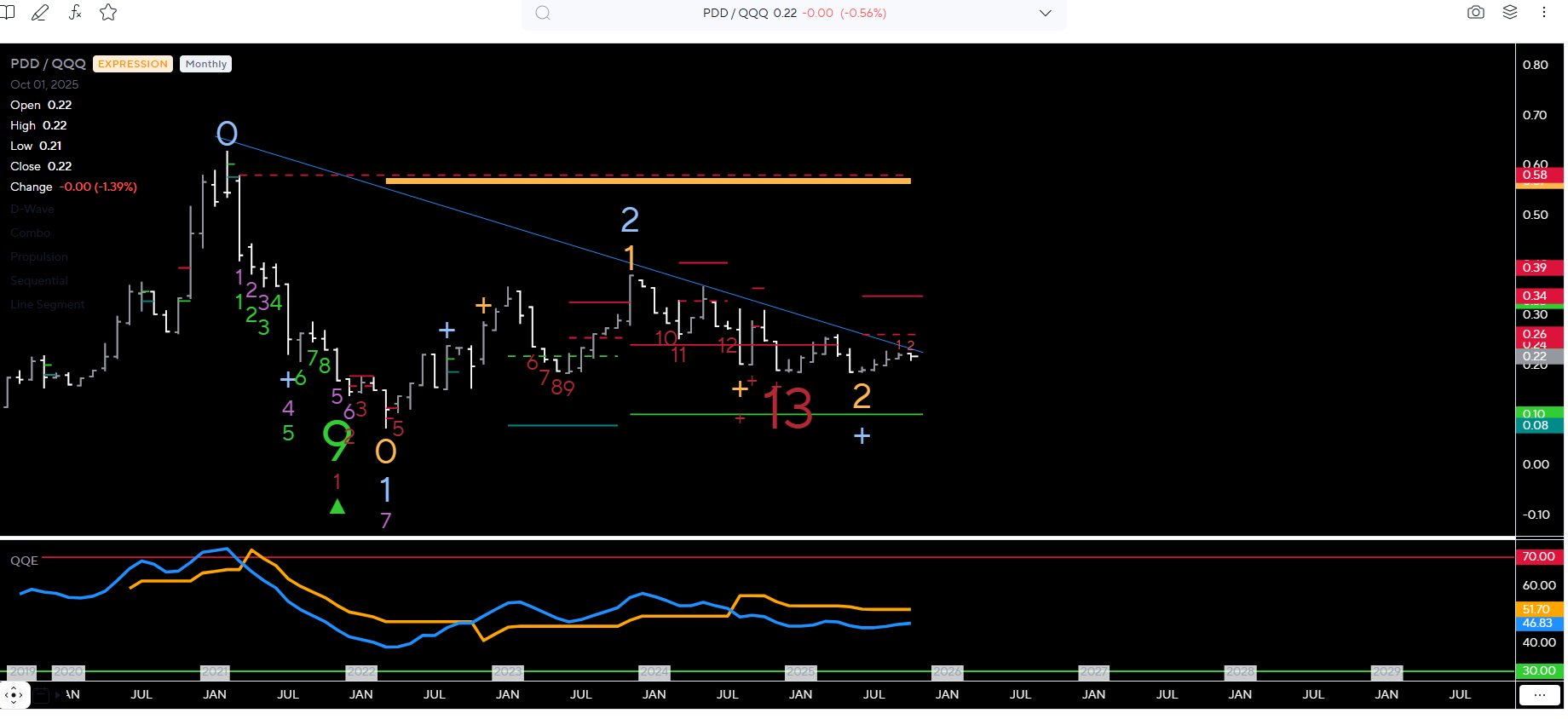Screen dimensions: 1568x719
Task: Select the Sequential indicator label
Action: (39, 280)
